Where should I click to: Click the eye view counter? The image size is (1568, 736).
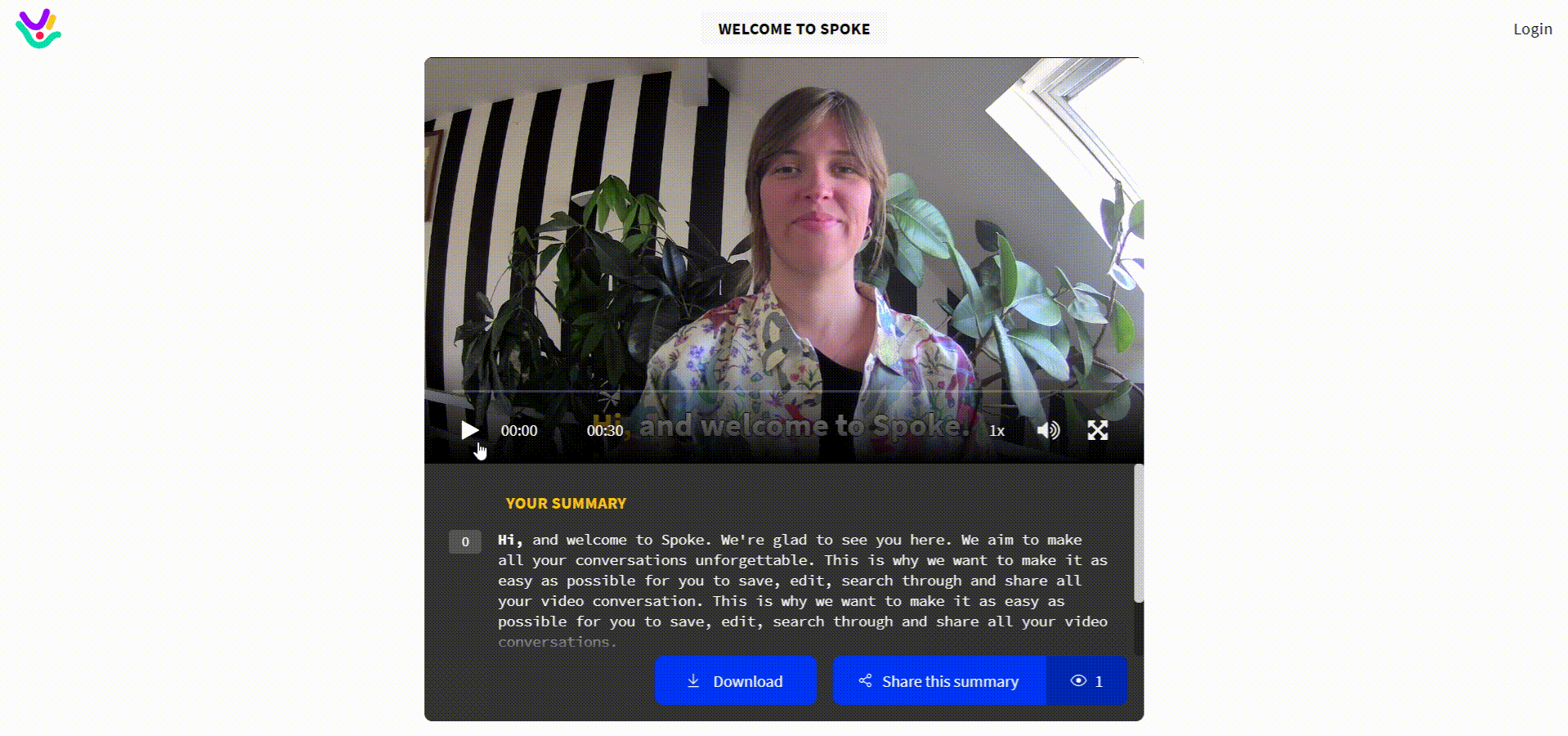coord(1086,680)
